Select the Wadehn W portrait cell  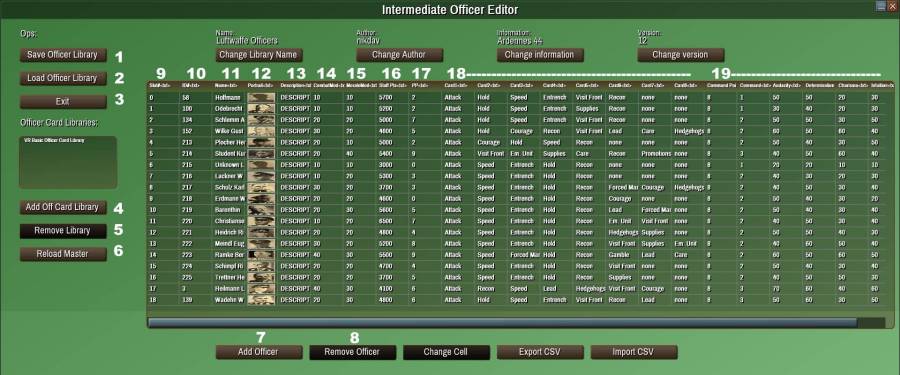(261, 300)
